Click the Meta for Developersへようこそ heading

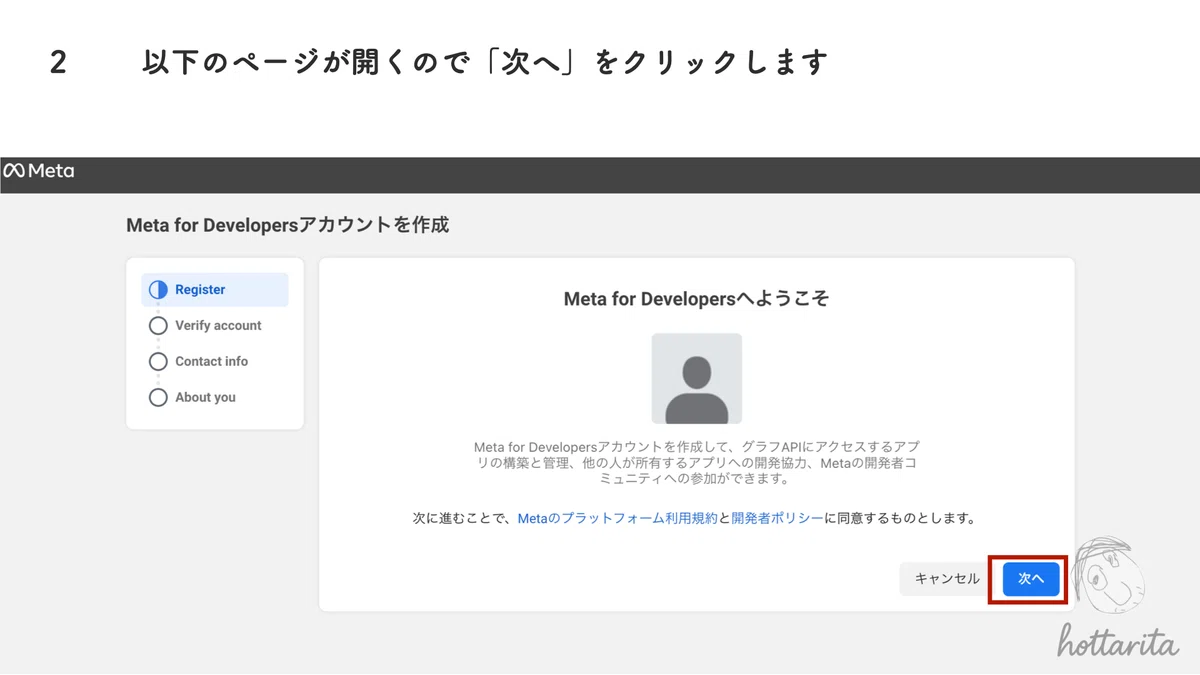click(x=697, y=299)
